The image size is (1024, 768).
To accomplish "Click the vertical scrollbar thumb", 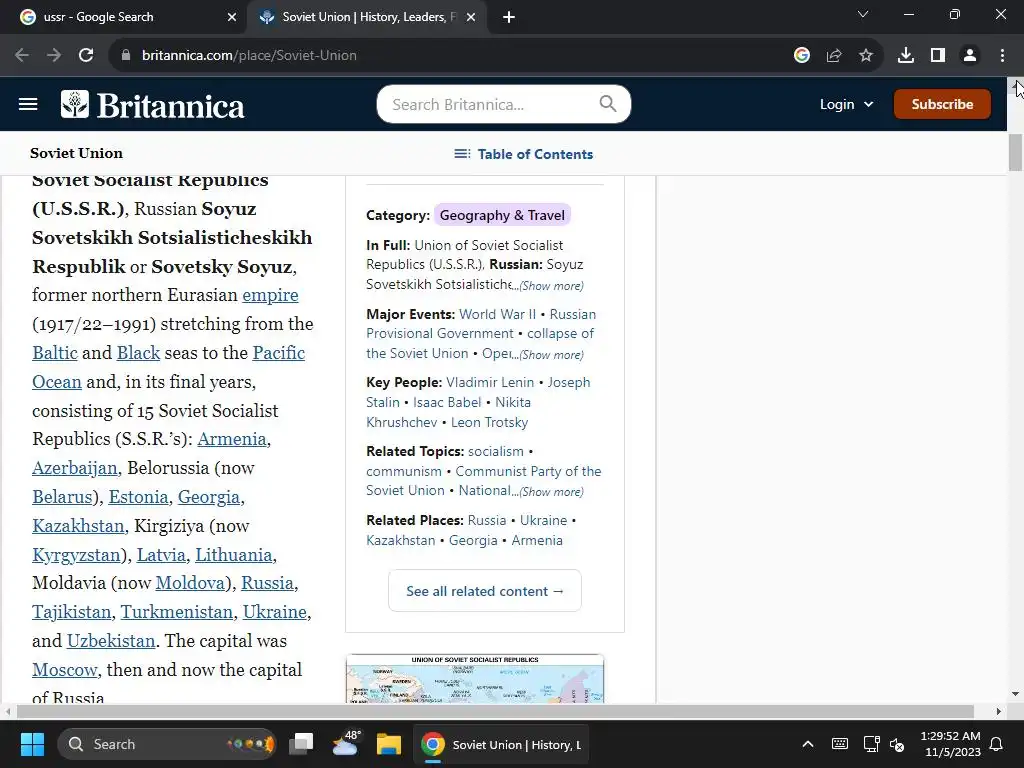I will click(1016, 152).
